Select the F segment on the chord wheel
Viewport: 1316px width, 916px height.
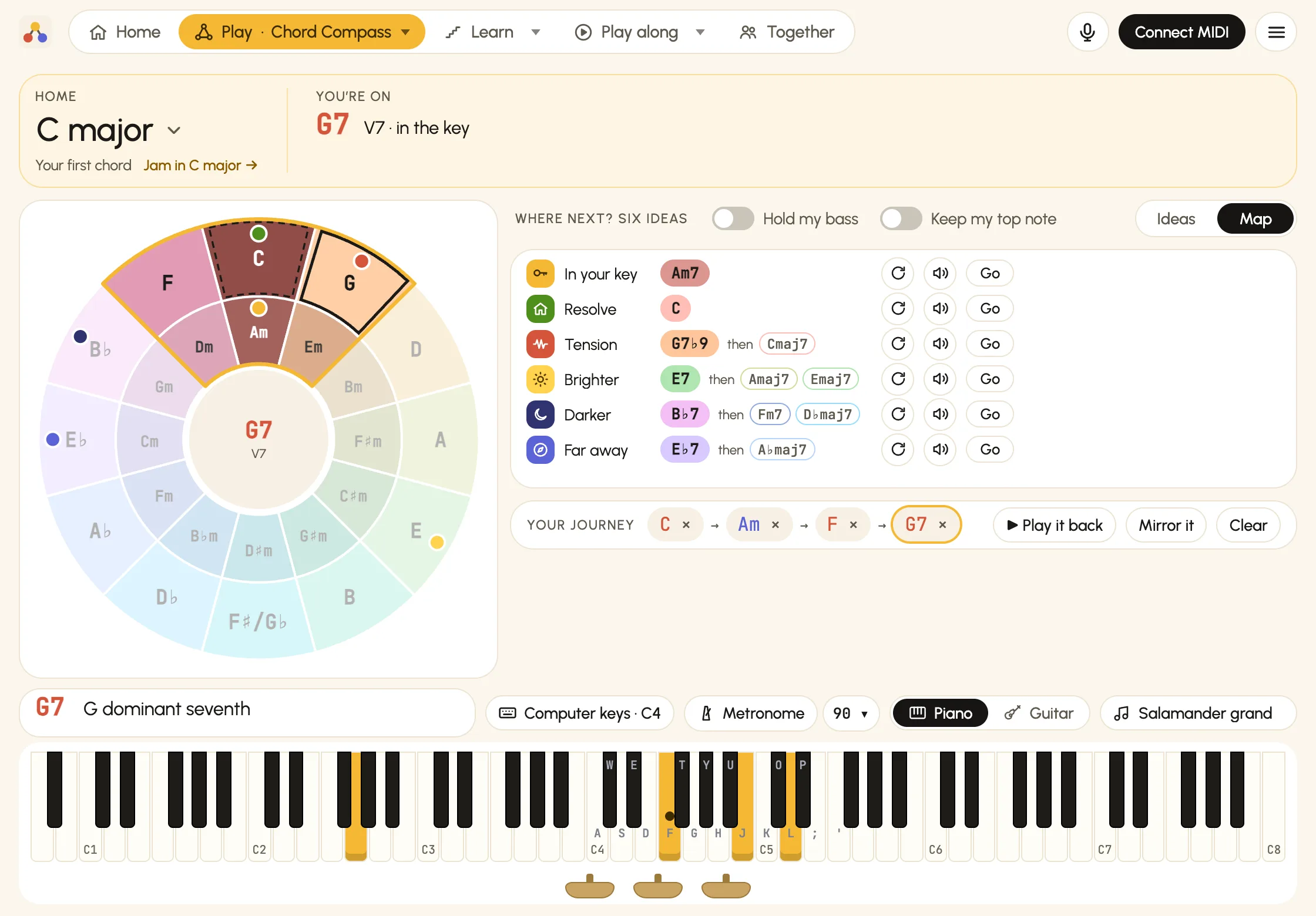click(x=167, y=283)
